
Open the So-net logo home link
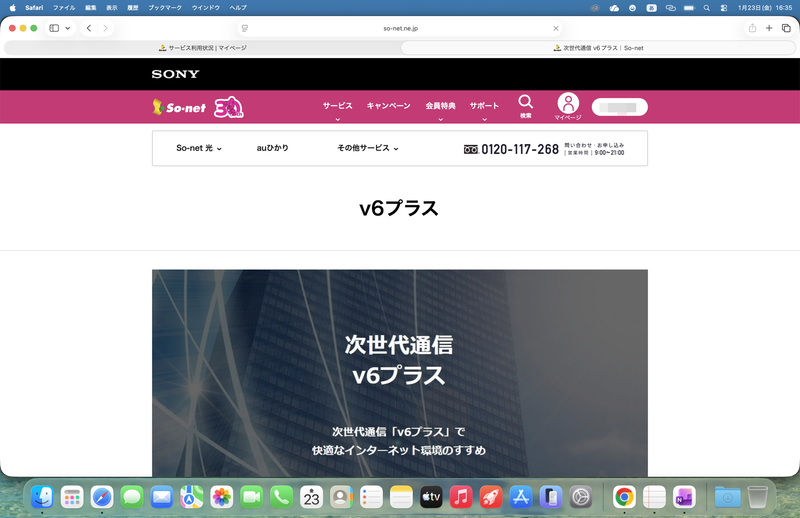(x=179, y=107)
